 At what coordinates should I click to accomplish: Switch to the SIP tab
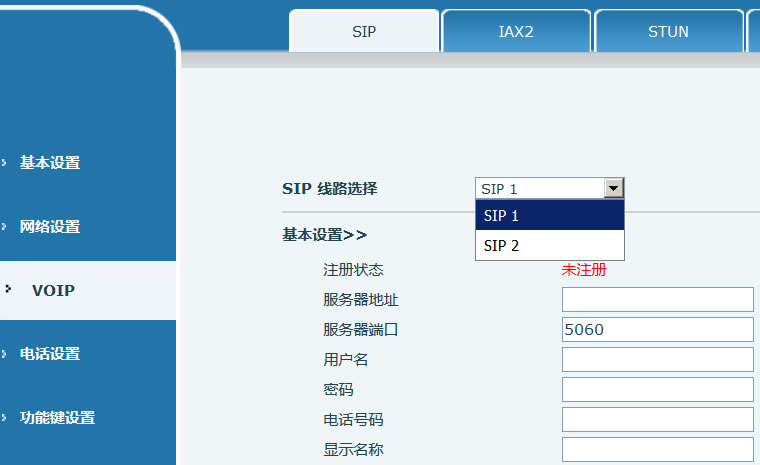tap(364, 31)
